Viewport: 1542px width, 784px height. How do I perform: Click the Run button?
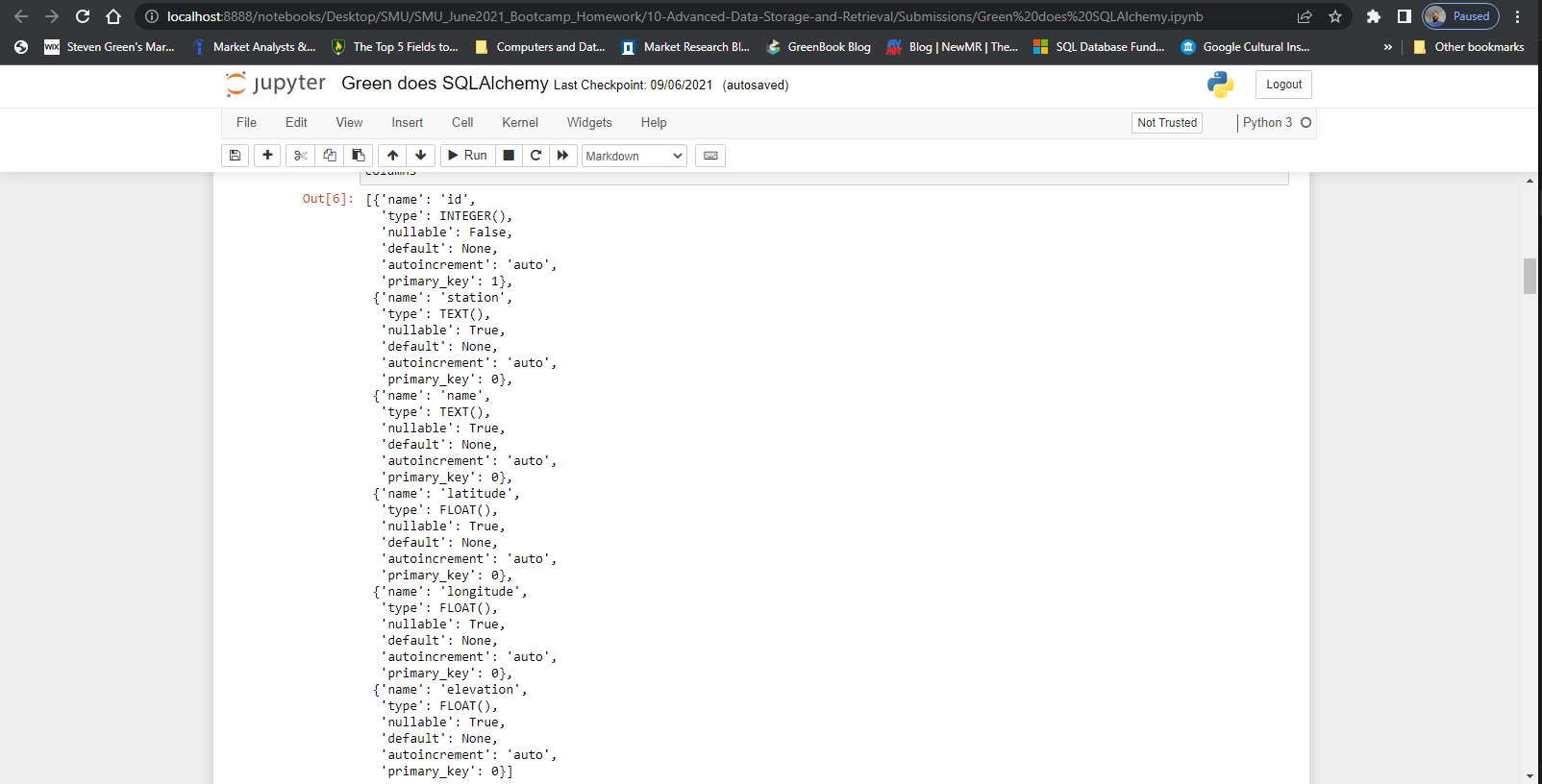467,156
